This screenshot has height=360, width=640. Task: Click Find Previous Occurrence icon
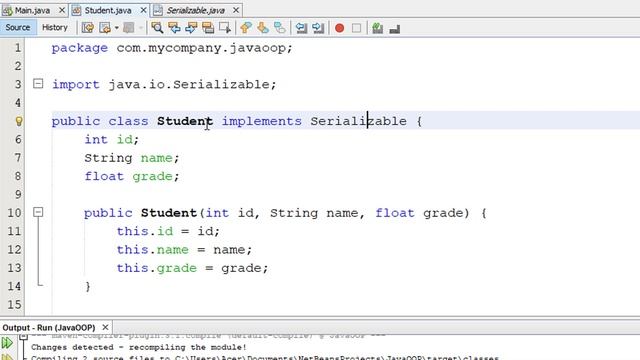pos(174,28)
